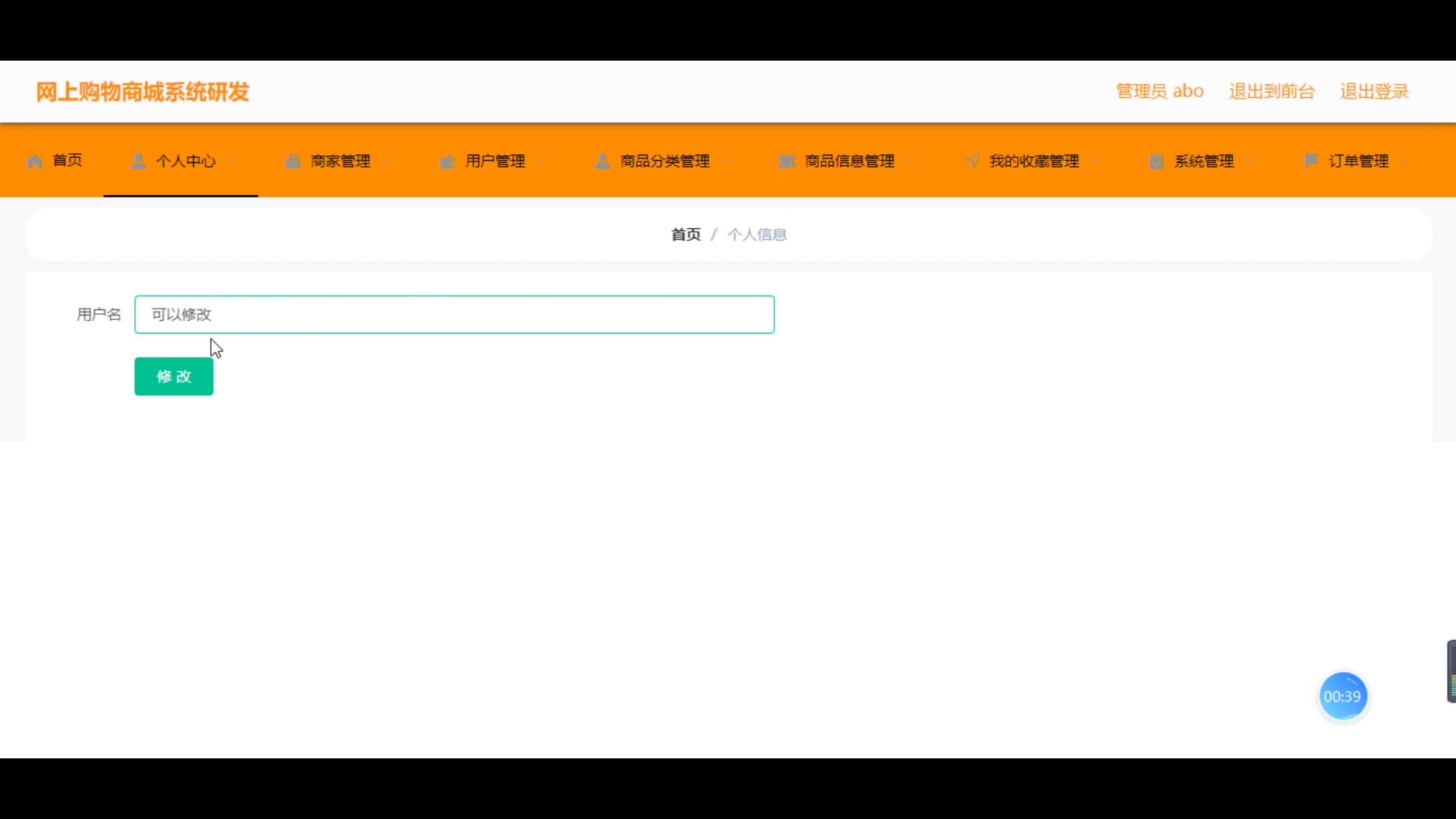
Task: Click the green 修改 button
Action: click(174, 376)
